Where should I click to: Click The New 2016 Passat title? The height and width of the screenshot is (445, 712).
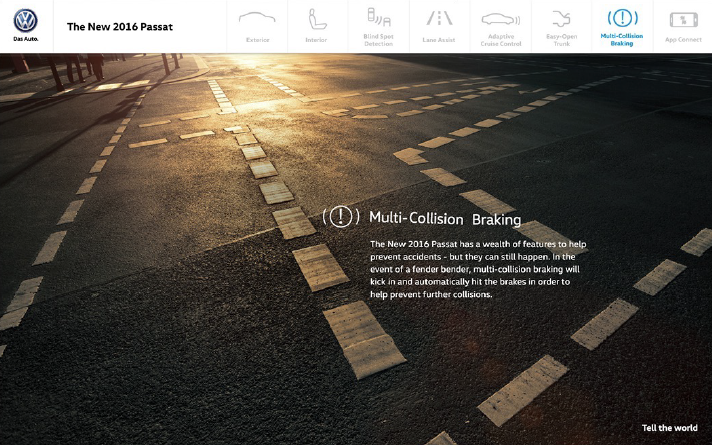(120, 26)
